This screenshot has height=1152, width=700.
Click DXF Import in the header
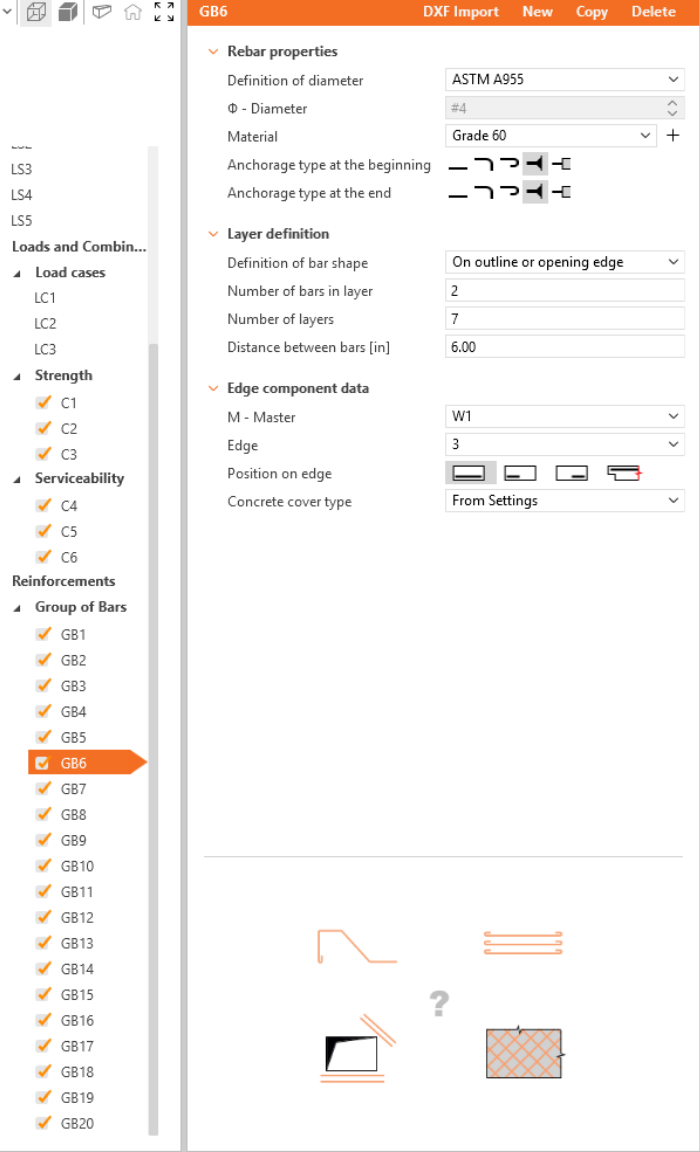click(461, 12)
